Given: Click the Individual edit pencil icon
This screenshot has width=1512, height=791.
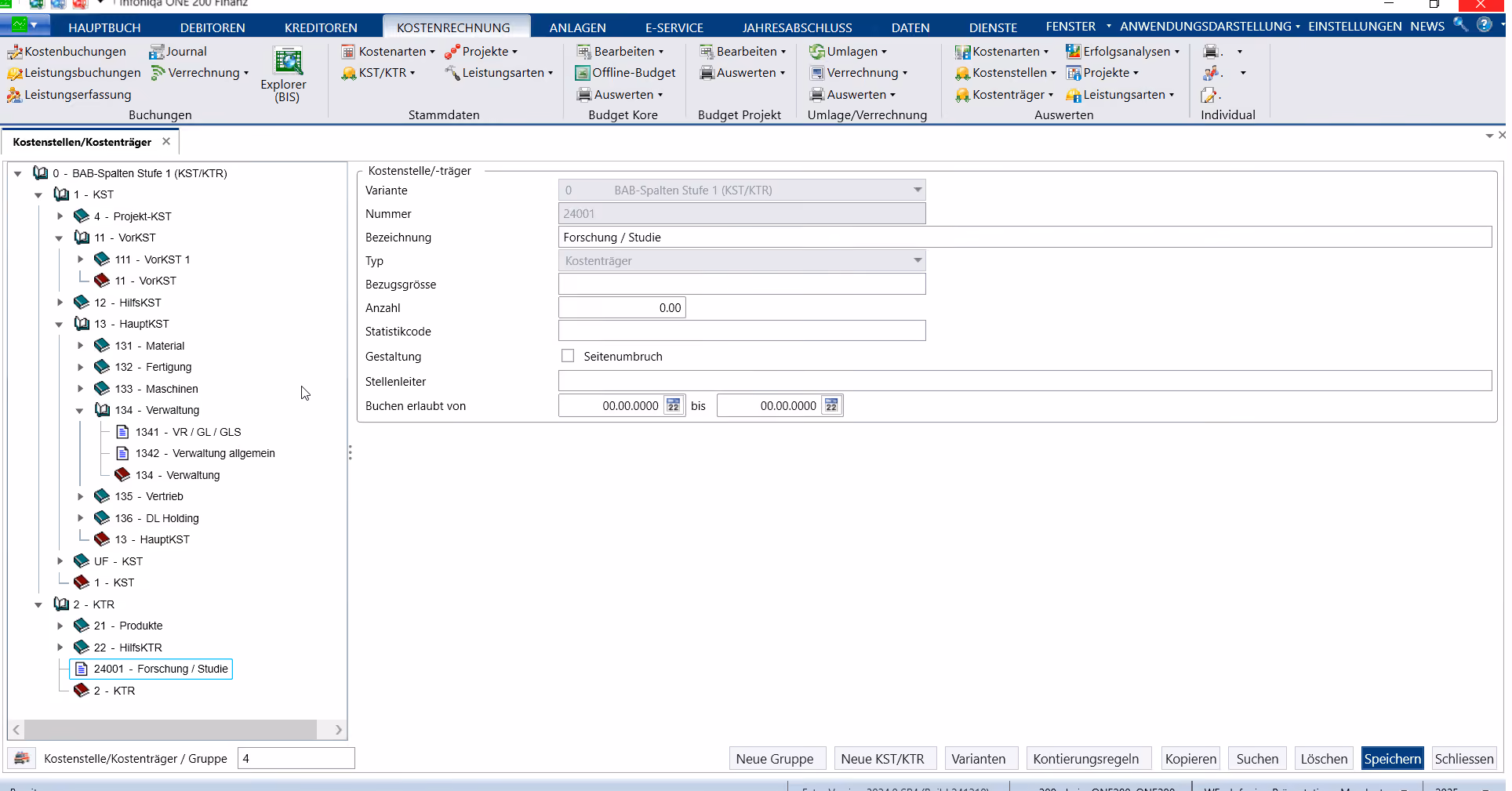Looking at the screenshot, I should pyautogui.click(x=1210, y=95).
